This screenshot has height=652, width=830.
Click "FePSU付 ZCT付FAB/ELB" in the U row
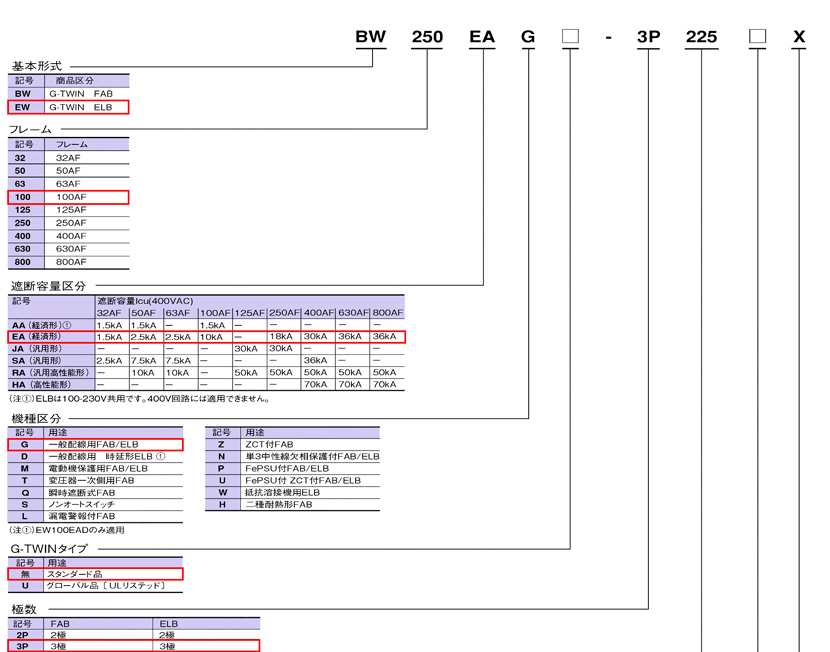[303, 481]
